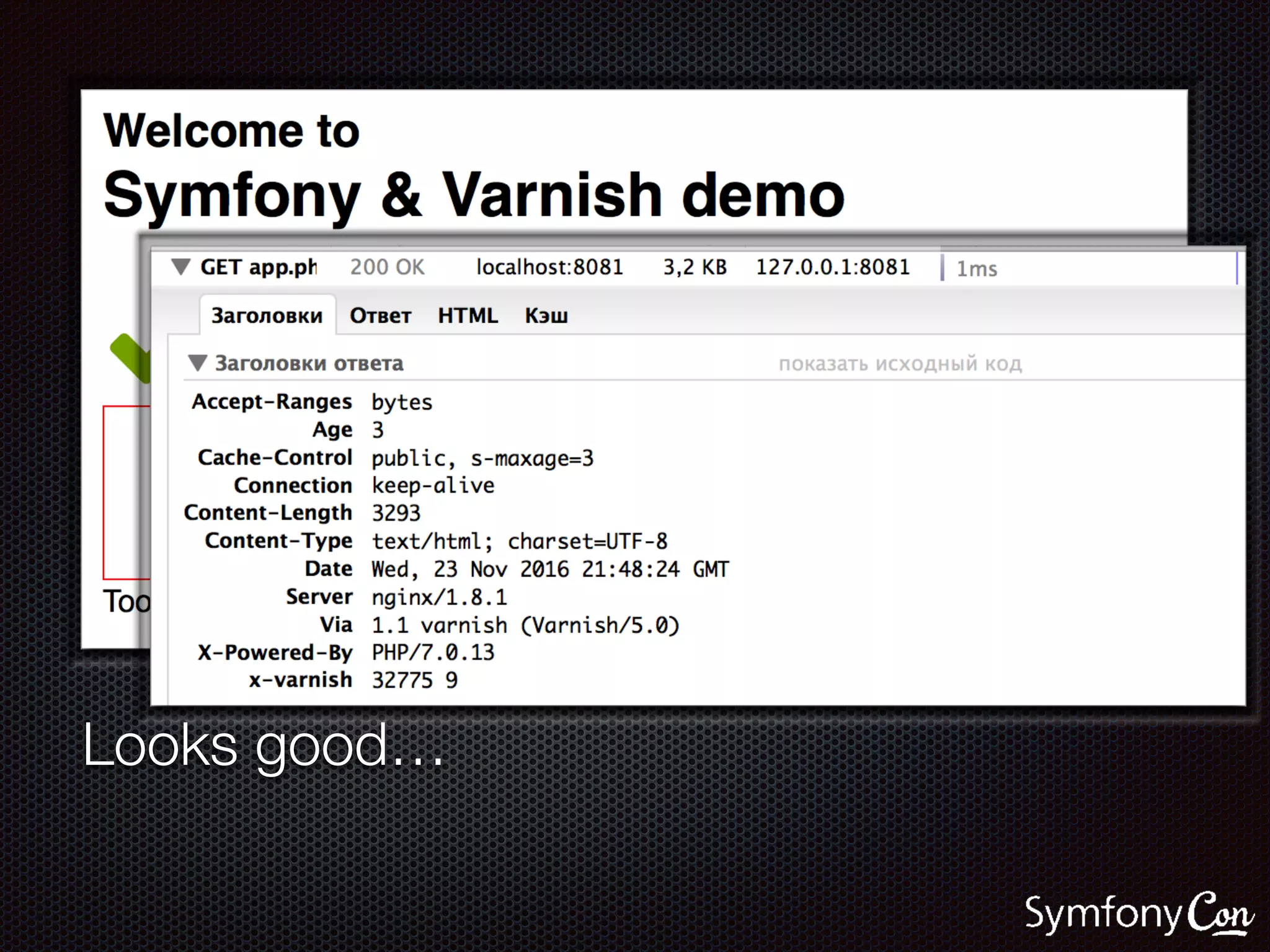Image resolution: width=1270 pixels, height=952 pixels.
Task: Click the Cache-Control header name
Action: point(275,457)
